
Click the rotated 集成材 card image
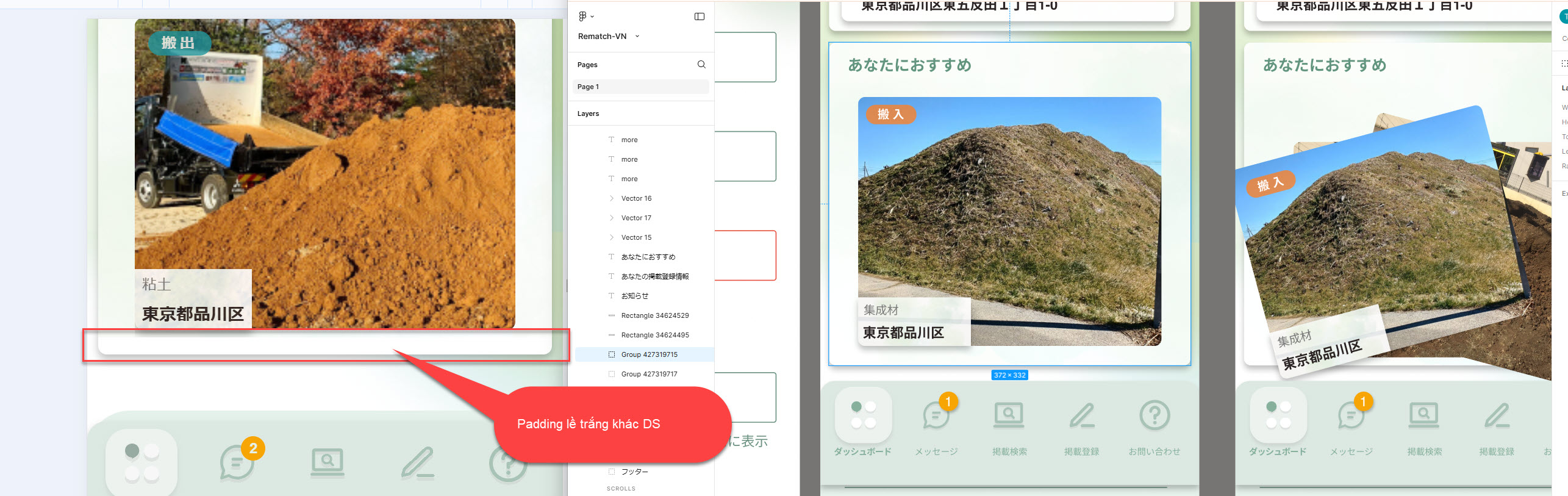[x=1384, y=244]
